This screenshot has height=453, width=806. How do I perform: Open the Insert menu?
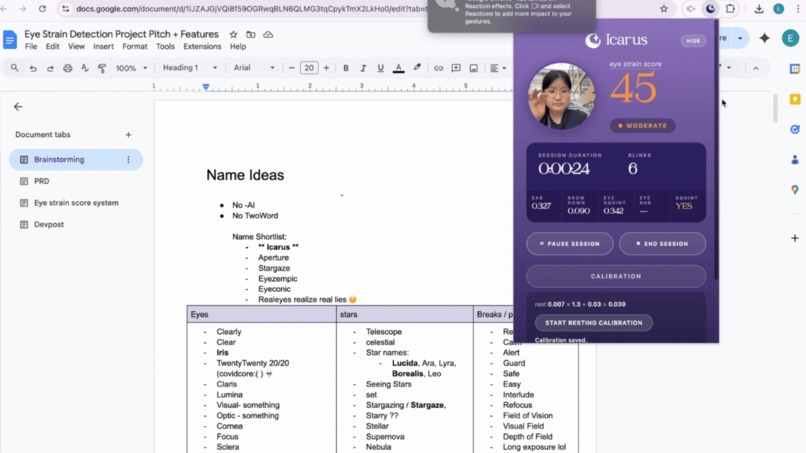click(103, 46)
